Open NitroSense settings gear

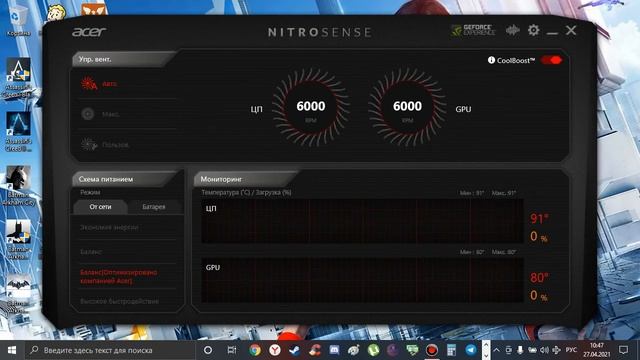533,30
